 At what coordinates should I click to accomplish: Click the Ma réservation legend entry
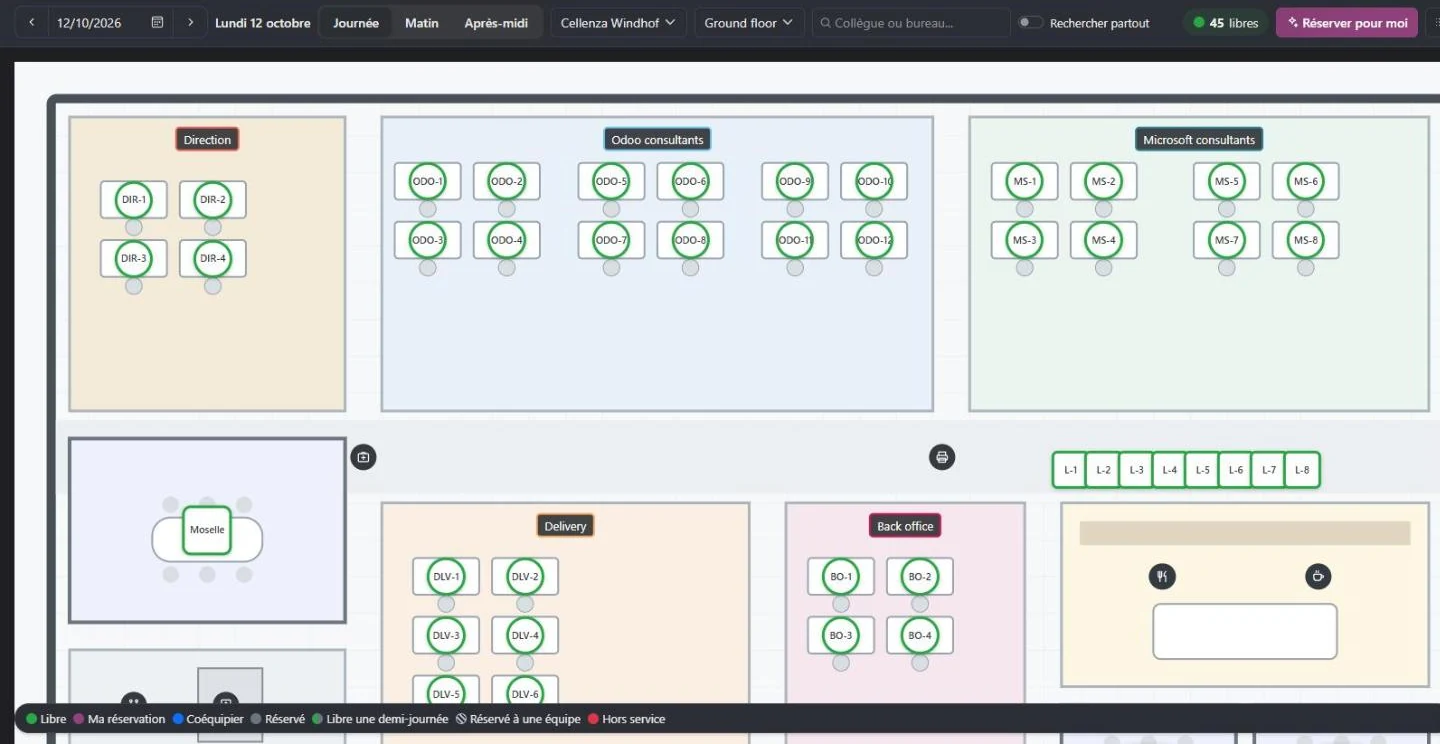tap(119, 719)
